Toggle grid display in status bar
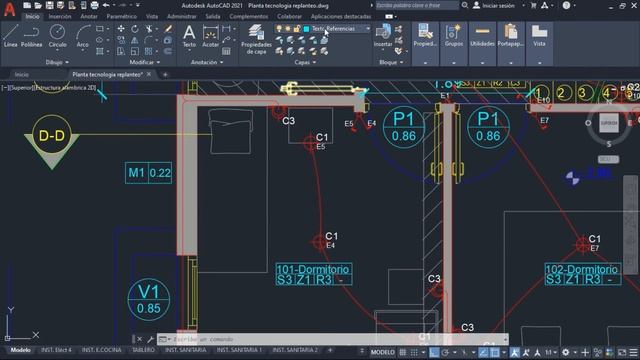This screenshot has height=360, width=640. (x=403, y=352)
